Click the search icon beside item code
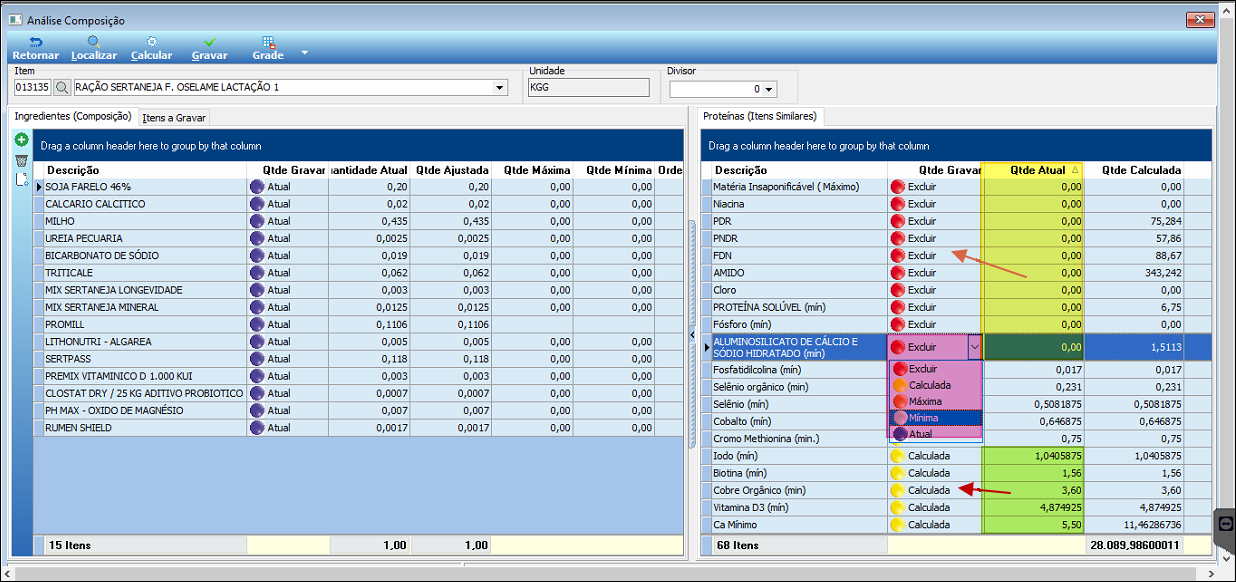This screenshot has width=1236, height=582. [62, 88]
